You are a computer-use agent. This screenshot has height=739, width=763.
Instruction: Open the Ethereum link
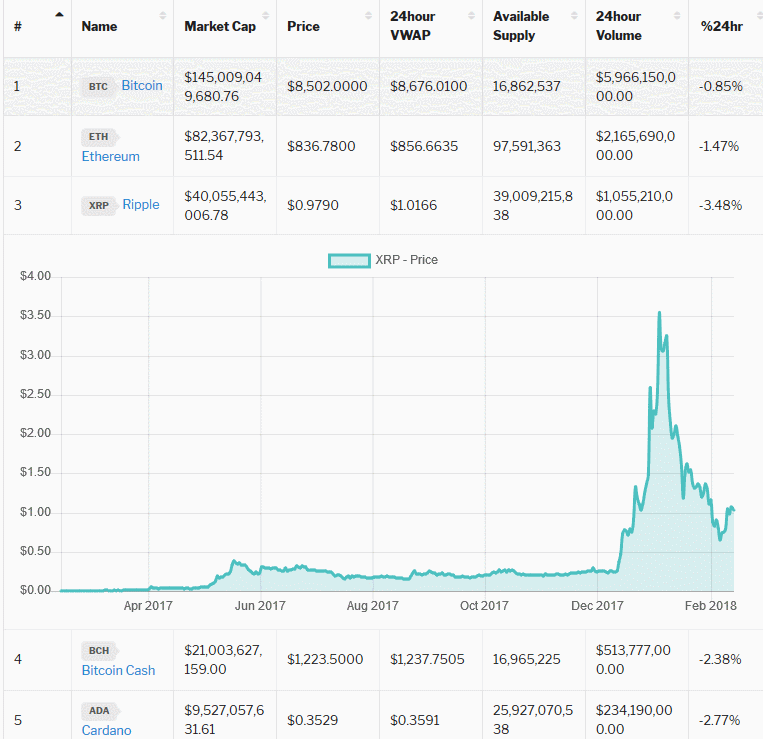[x=111, y=157]
